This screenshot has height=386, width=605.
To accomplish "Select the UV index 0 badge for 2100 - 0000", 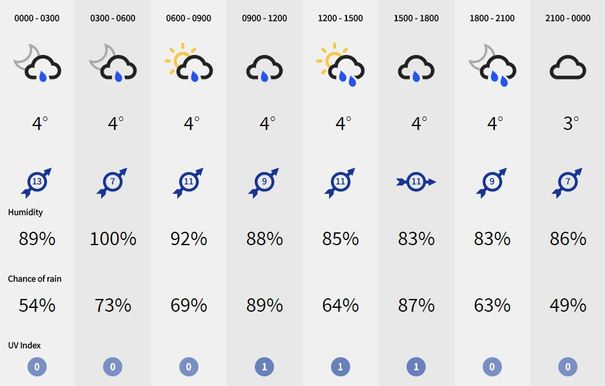I will pos(568,367).
